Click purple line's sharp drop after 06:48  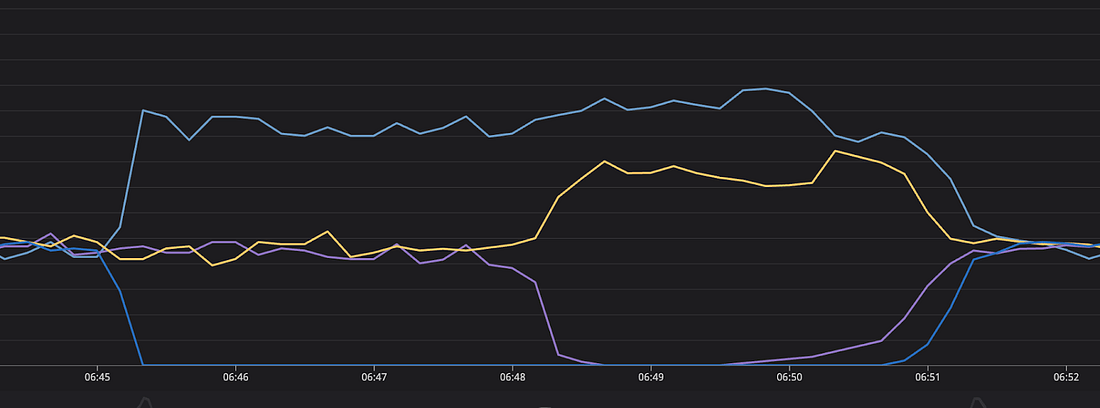pos(547,319)
